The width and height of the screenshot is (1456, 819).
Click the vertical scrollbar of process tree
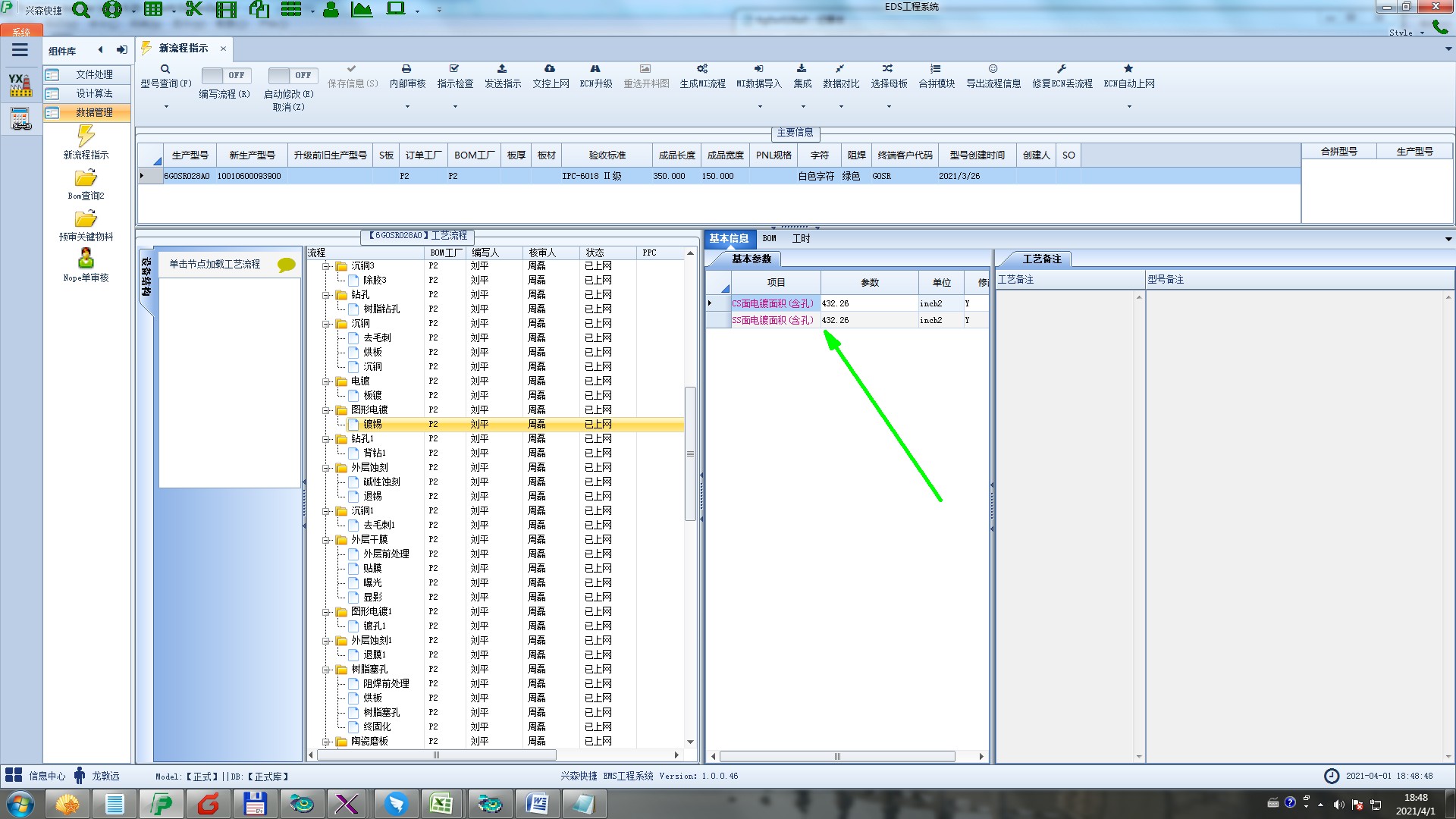(x=690, y=455)
